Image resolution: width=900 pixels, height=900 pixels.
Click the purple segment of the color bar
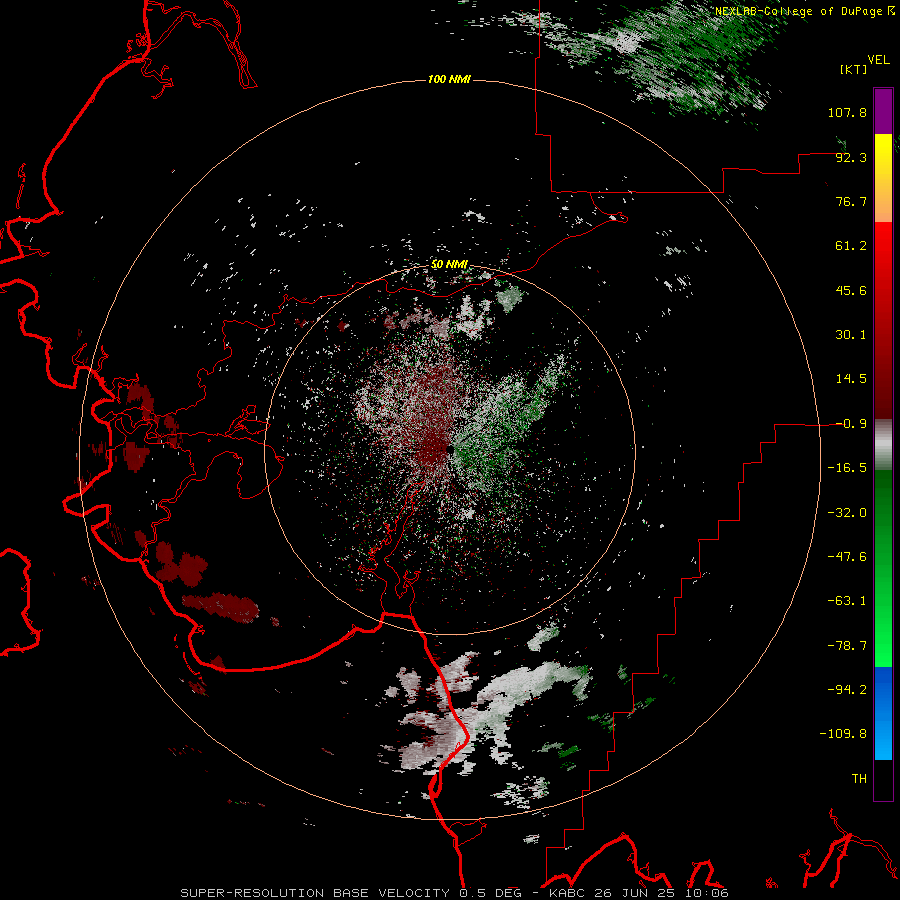(883, 112)
